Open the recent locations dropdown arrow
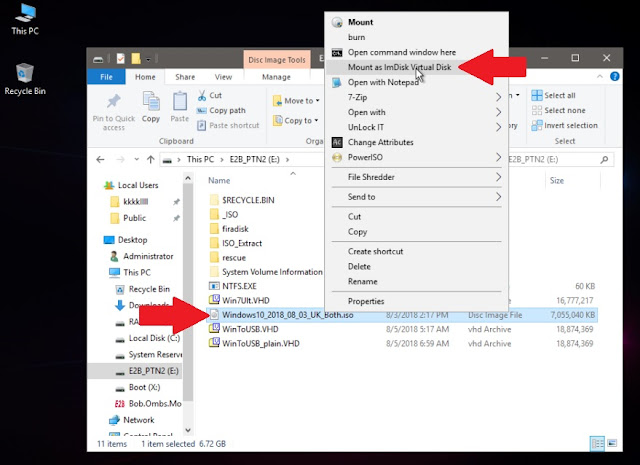The height and width of the screenshot is (465, 640). (136, 160)
